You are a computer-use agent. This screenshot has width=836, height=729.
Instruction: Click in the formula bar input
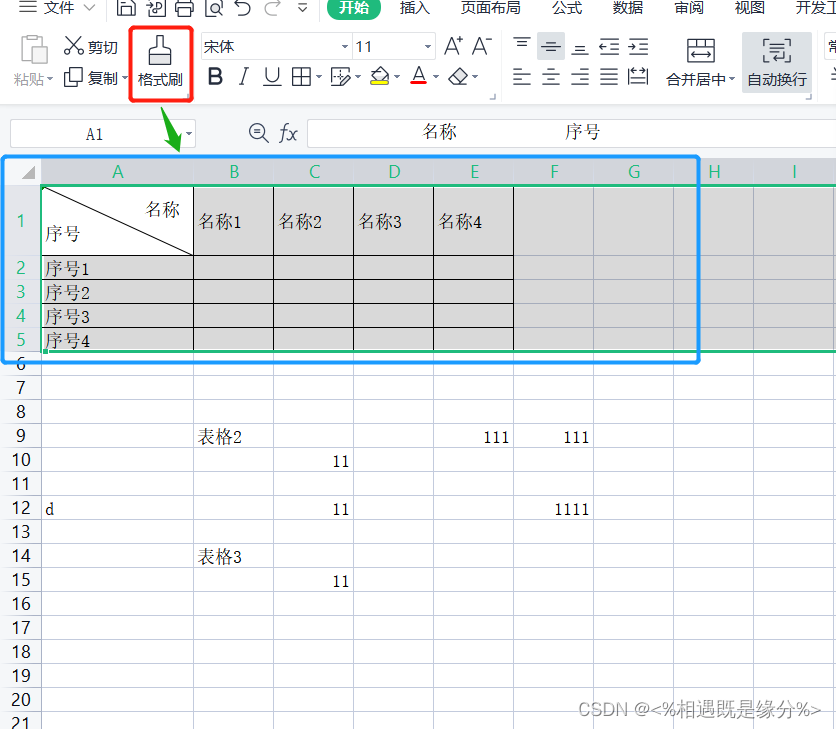click(x=572, y=133)
